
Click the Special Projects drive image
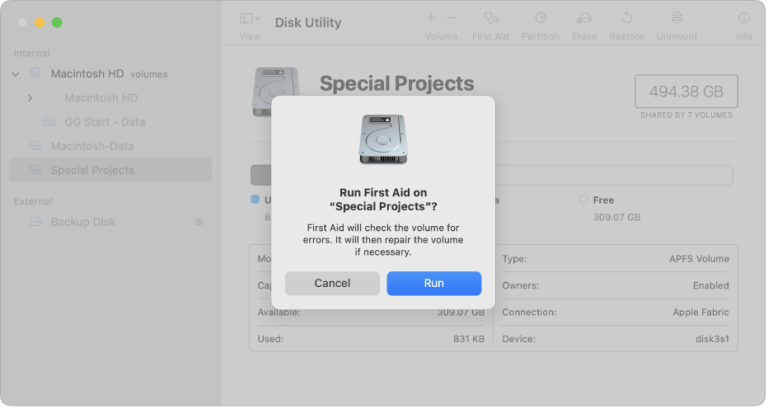[x=275, y=91]
